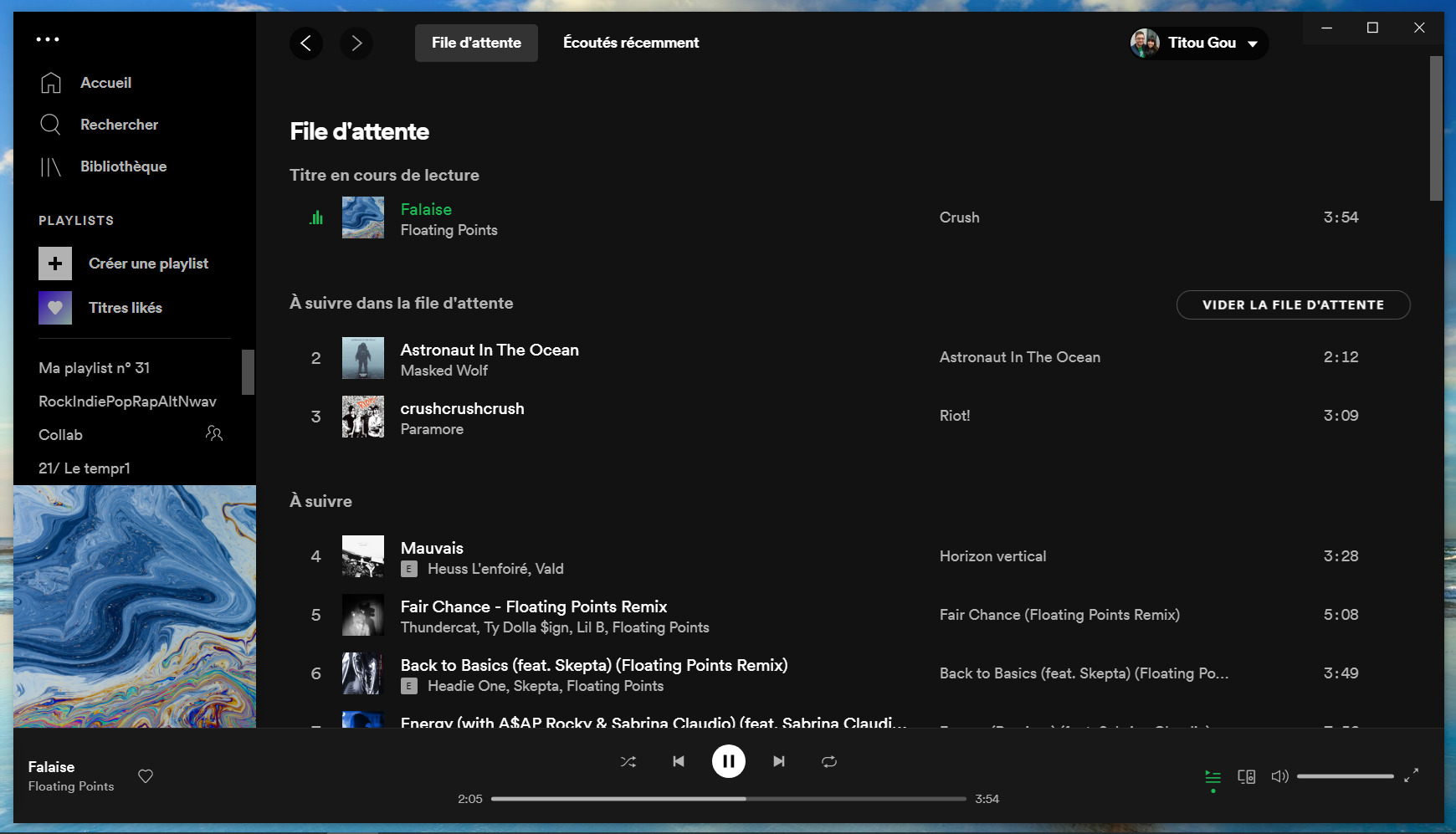Click the now-playing equalizer icon beside Falaise
Image resolution: width=1456 pixels, height=834 pixels.
(316, 217)
